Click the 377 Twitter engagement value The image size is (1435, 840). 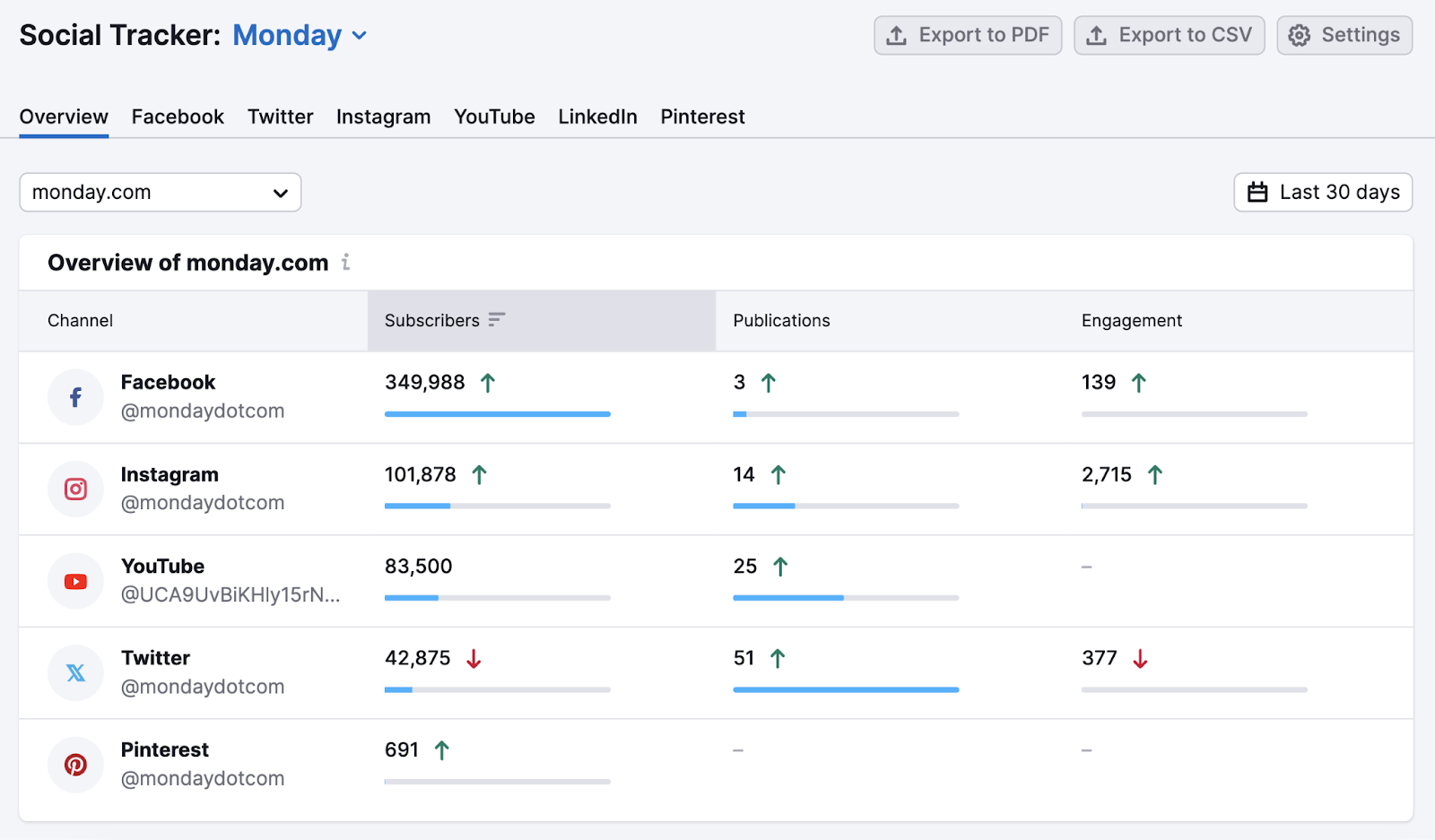[1099, 658]
